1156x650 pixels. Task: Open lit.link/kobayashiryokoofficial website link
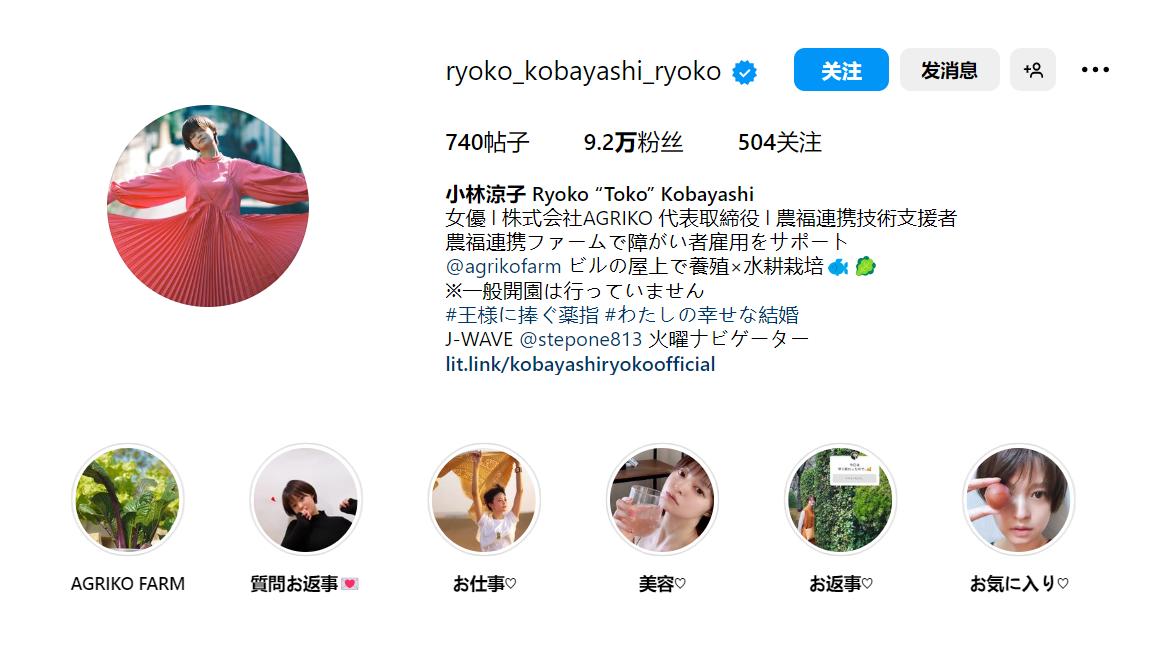[580, 364]
